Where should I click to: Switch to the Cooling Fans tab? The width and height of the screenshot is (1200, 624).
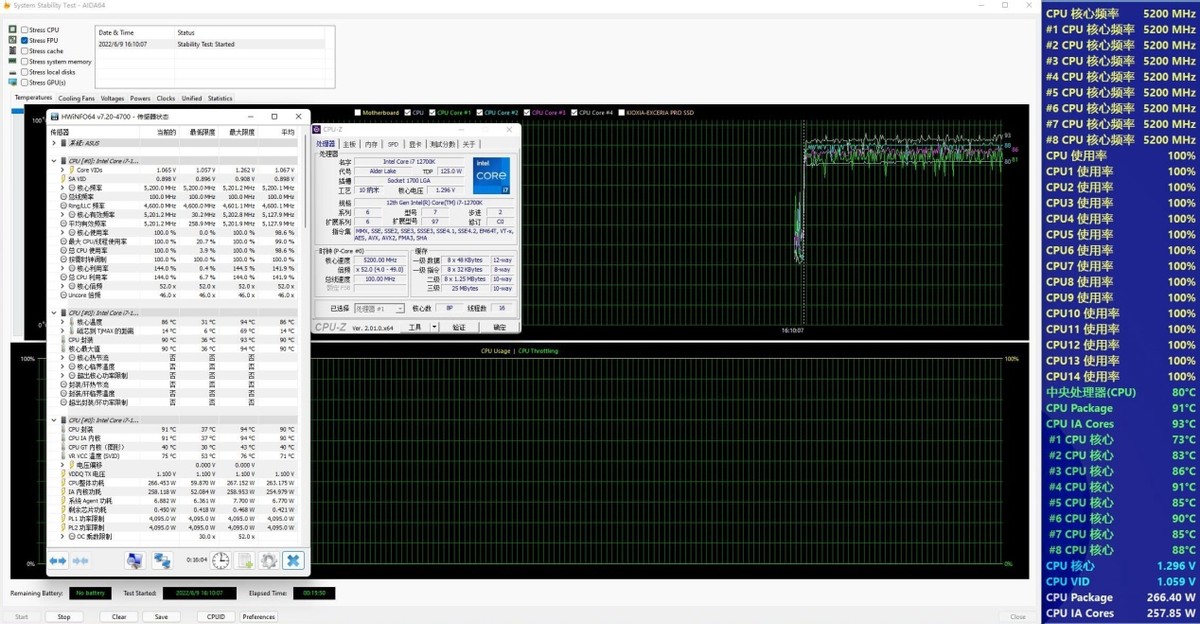tap(76, 98)
